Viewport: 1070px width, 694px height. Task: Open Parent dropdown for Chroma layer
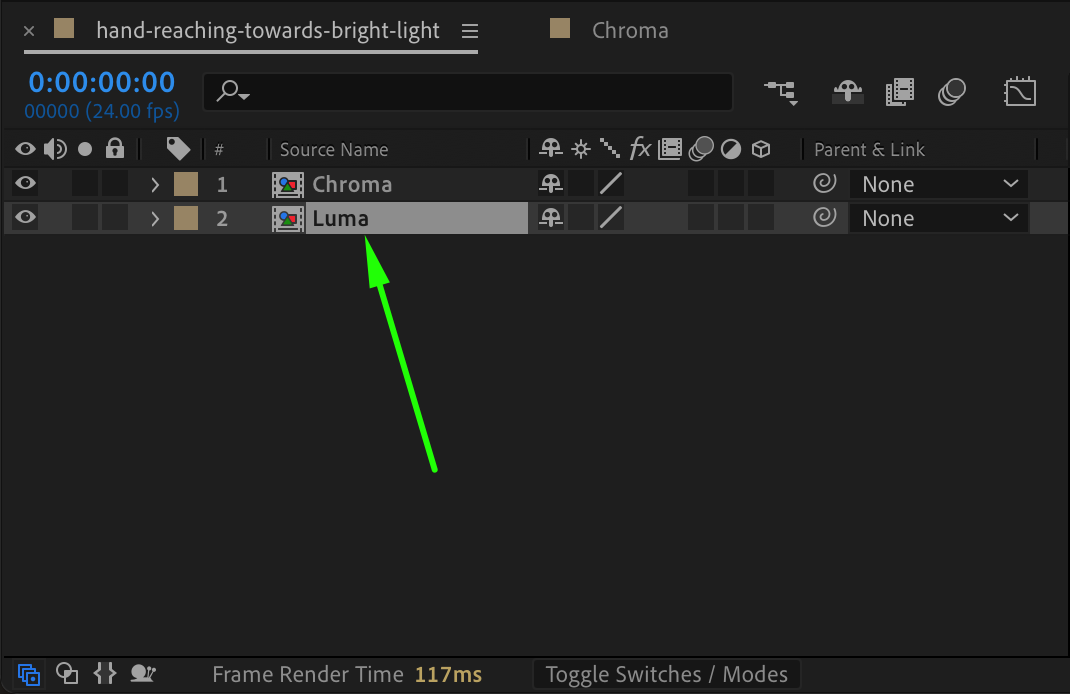click(939, 184)
